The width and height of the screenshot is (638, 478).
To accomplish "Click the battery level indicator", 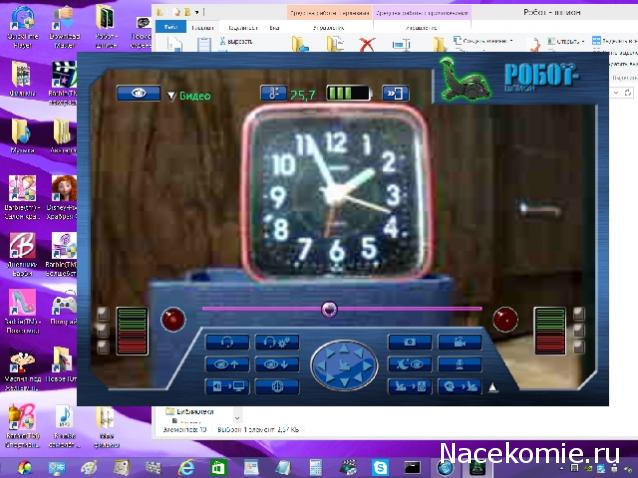I will click(x=349, y=93).
